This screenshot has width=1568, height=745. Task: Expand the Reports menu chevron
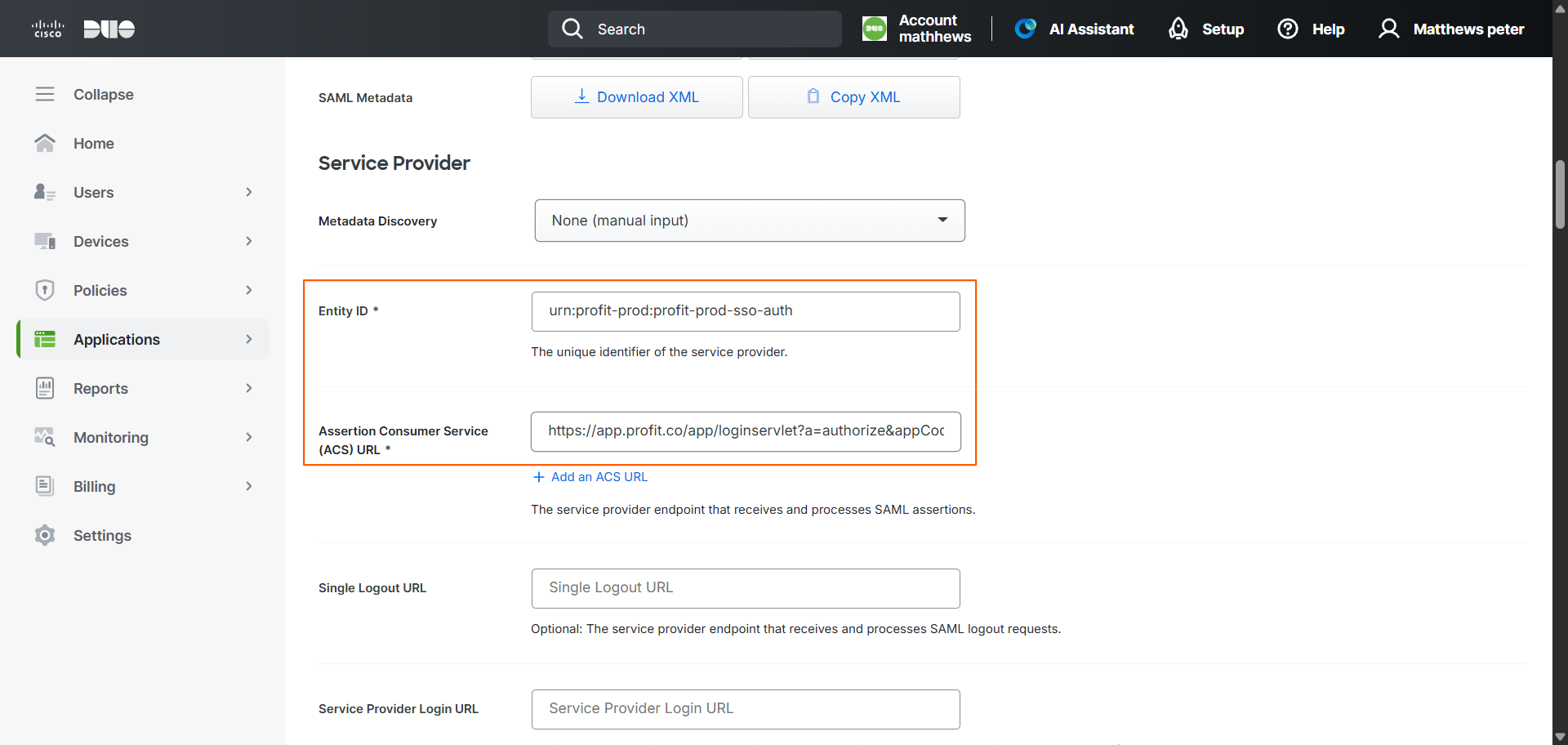coord(249,388)
